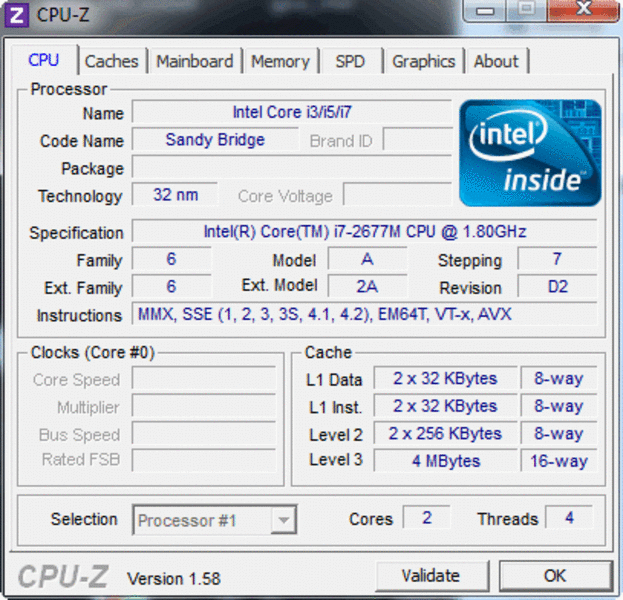Click the empty Multiplier field
This screenshot has height=600, width=623.
204,406
